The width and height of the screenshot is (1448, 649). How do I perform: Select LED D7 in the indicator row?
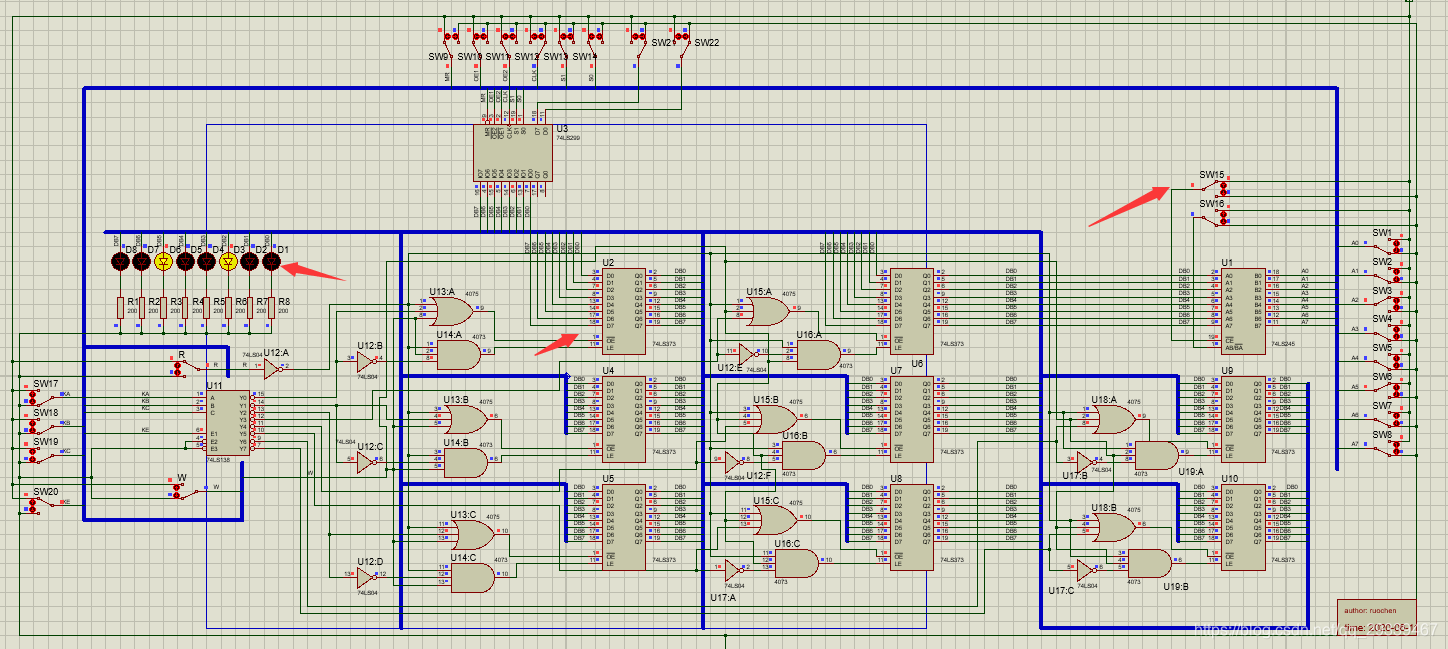[141, 262]
